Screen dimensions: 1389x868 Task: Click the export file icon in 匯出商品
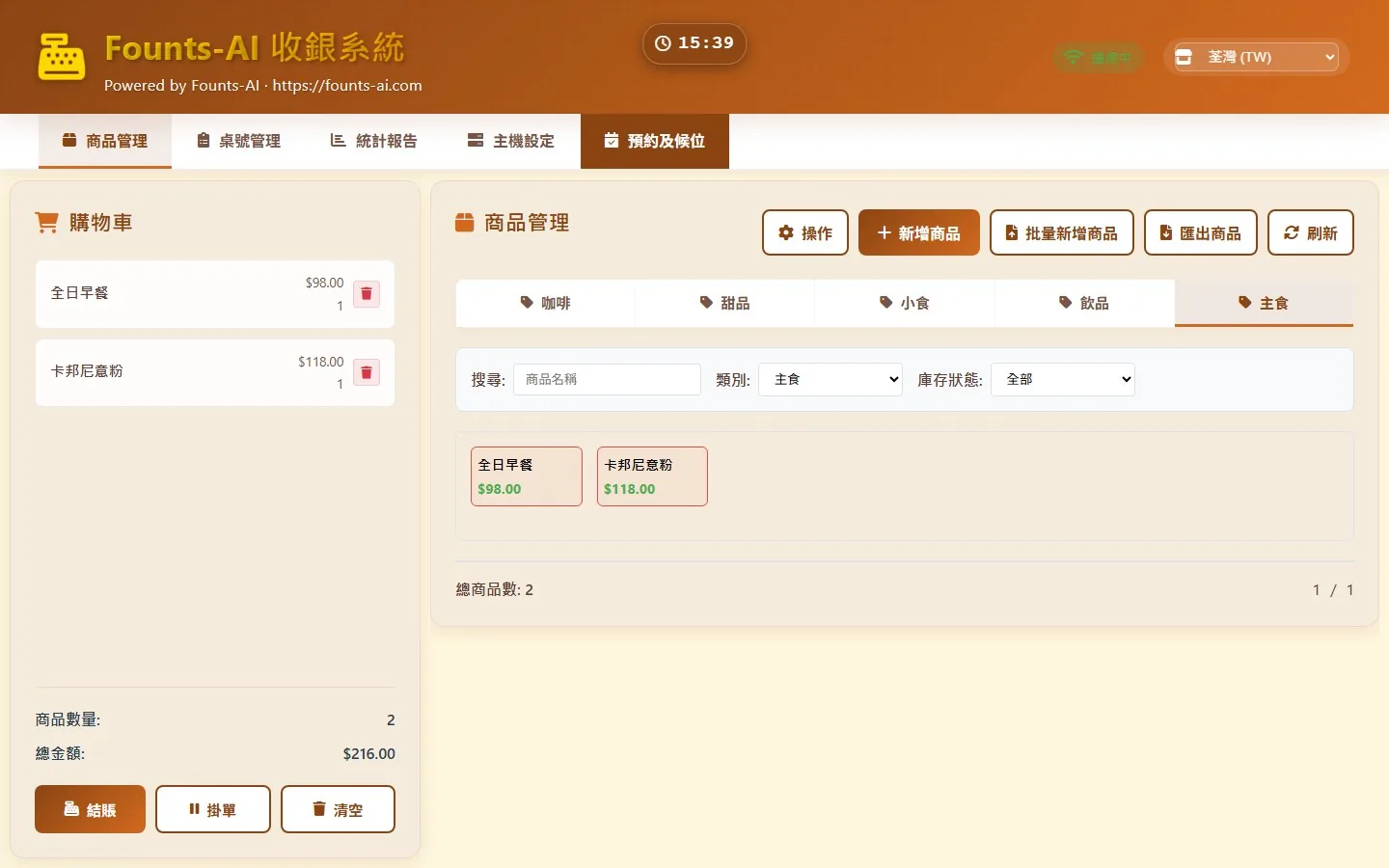point(1165,232)
